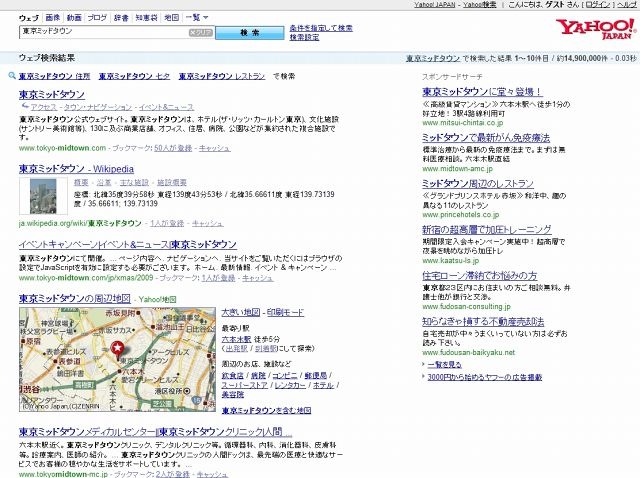
Task: Search nearby レンタカー link
Action: click(290, 385)
